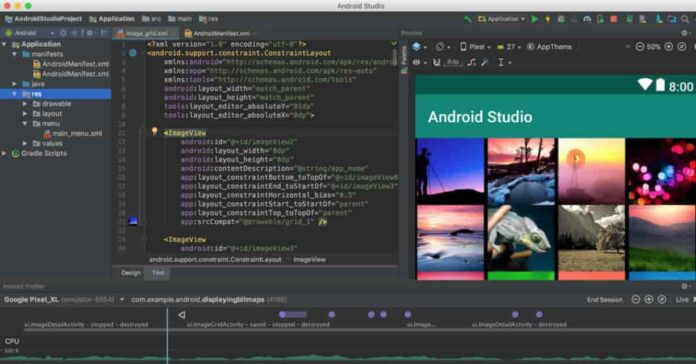This screenshot has width=696, height=364.
Task: Click the profiler zoom in icon
Action: point(649,300)
